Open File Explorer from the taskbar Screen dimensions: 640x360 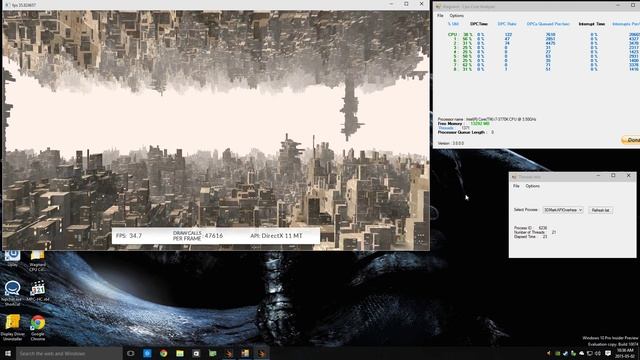pos(180,353)
